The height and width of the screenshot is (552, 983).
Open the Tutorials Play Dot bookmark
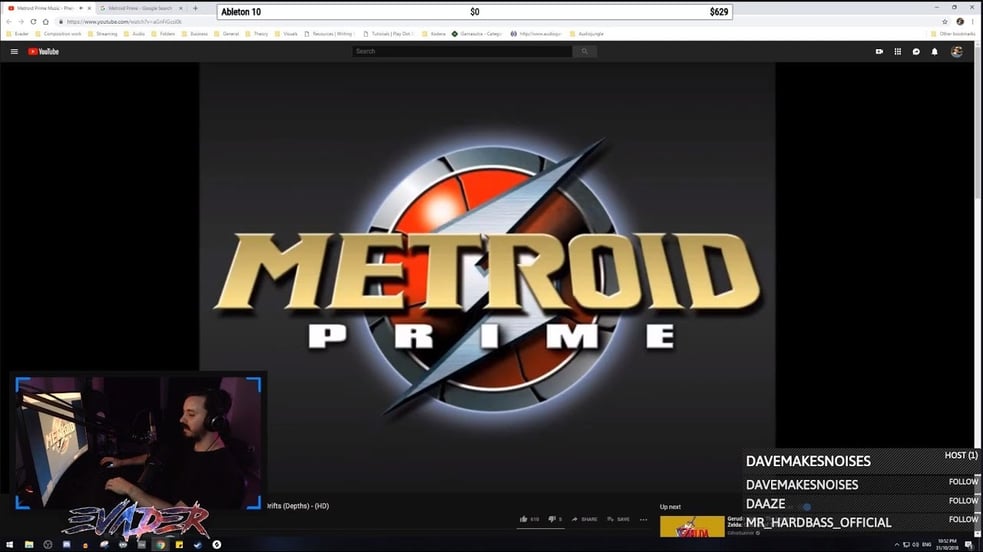389,34
